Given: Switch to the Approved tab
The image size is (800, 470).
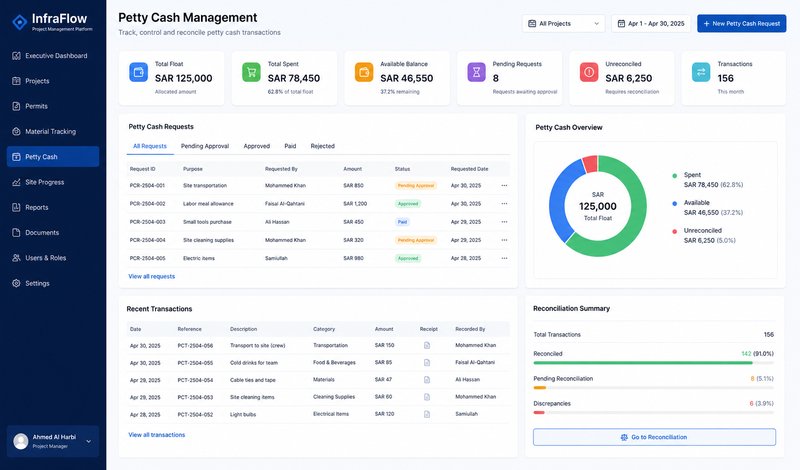Looking at the screenshot, I should [257, 146].
